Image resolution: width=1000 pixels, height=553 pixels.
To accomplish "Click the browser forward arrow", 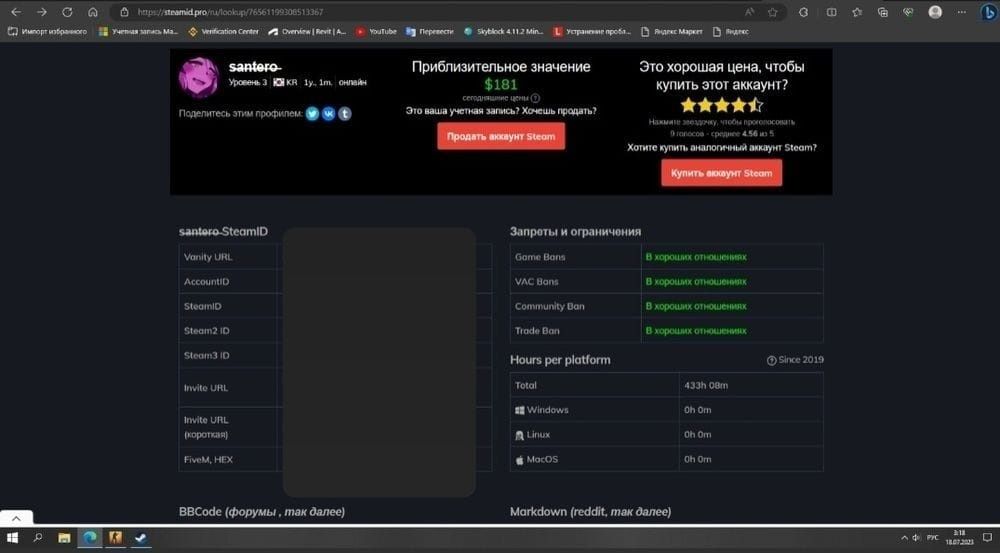I will tap(41, 12).
